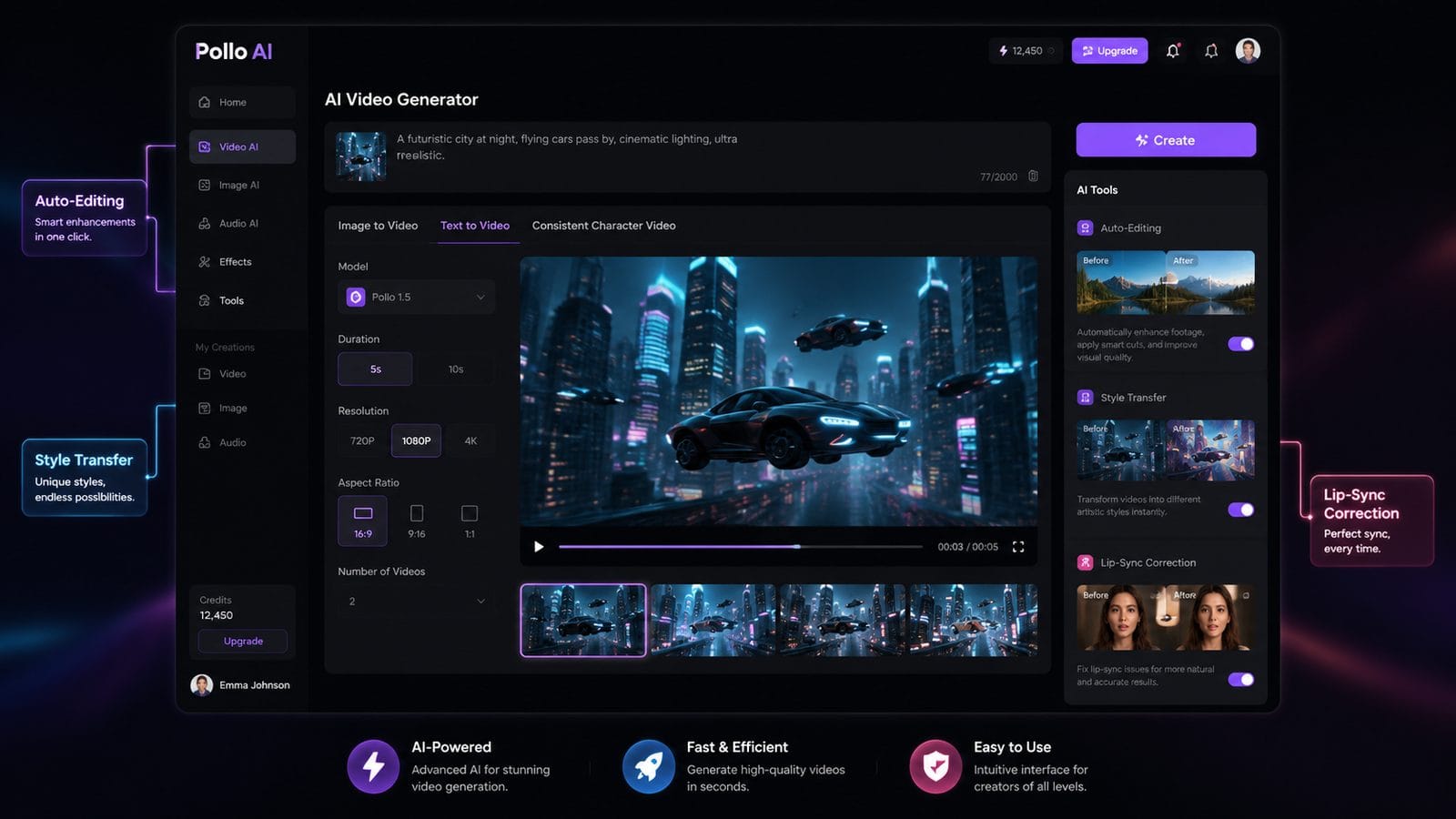Click the Easy to Use shield icon
Viewport: 1456px width, 819px height.
[935, 766]
